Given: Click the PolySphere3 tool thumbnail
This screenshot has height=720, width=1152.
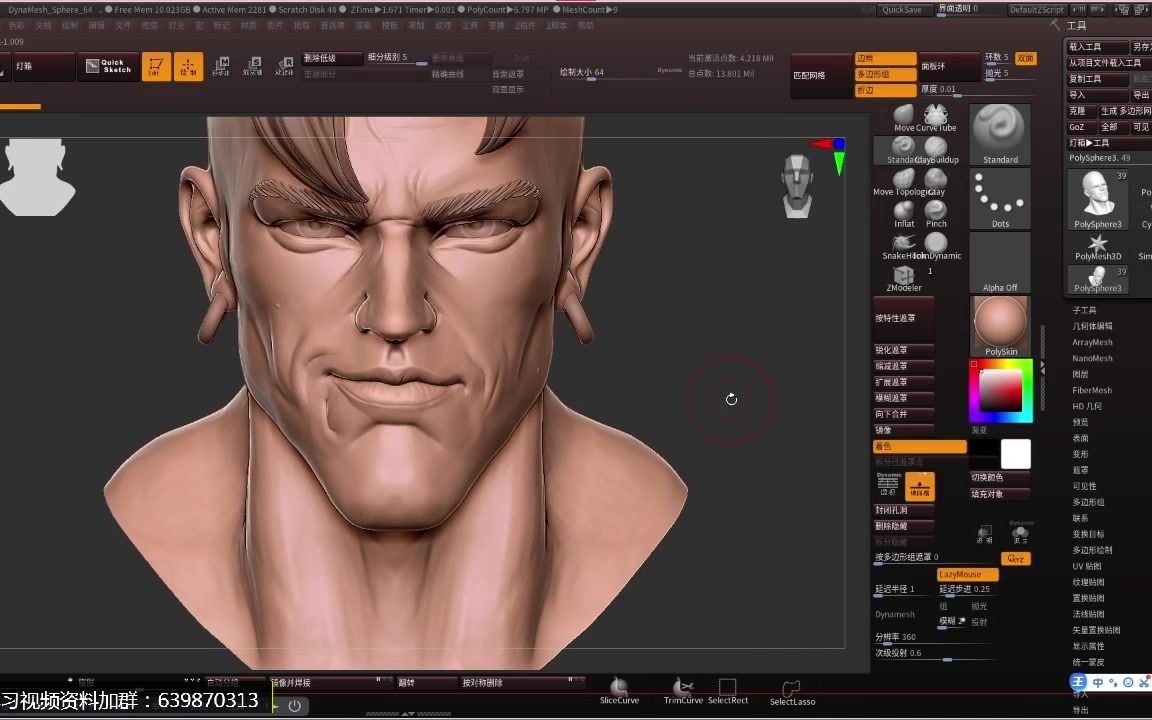Looking at the screenshot, I should pos(1097,197).
